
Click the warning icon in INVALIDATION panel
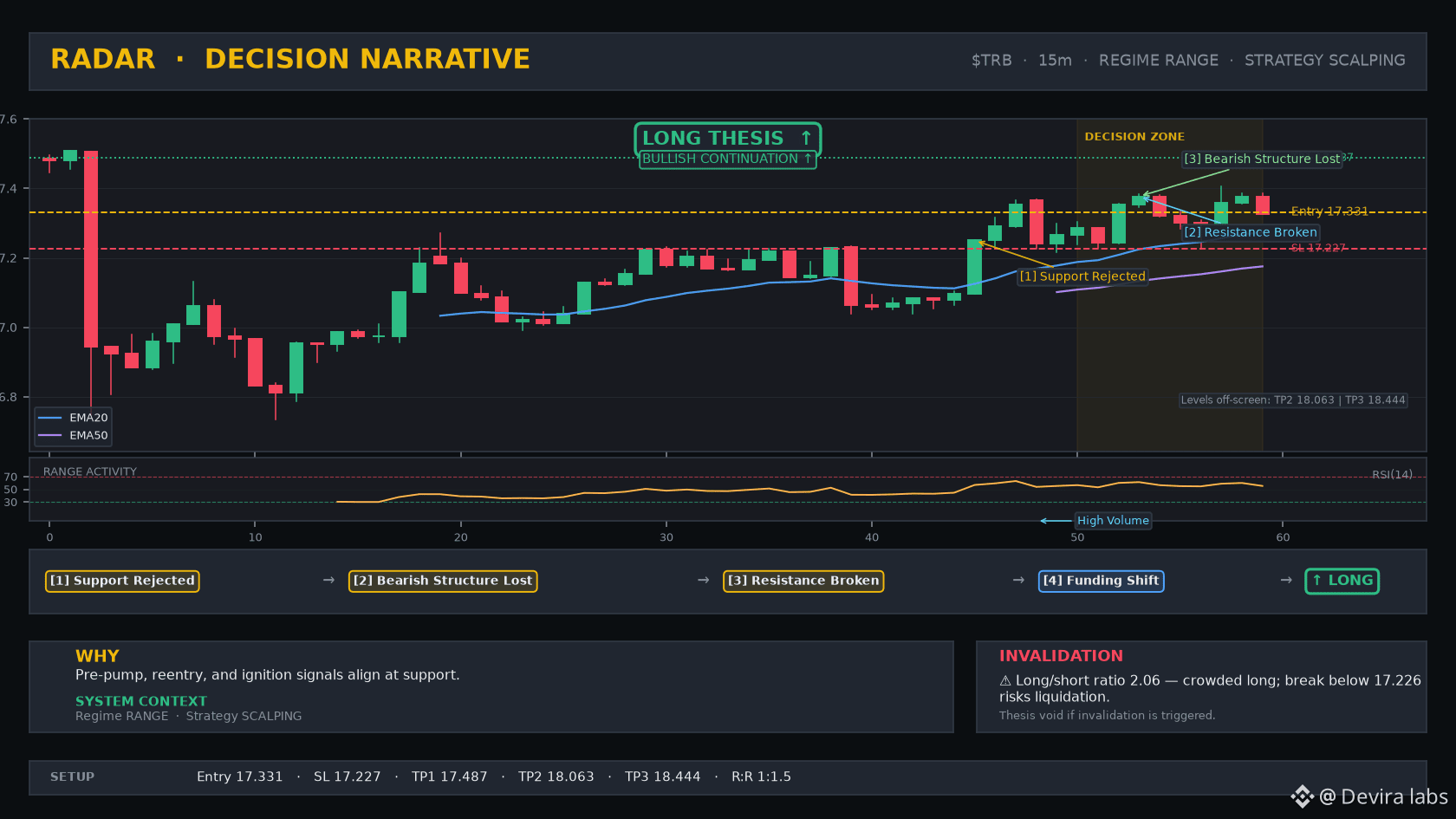[1005, 681]
